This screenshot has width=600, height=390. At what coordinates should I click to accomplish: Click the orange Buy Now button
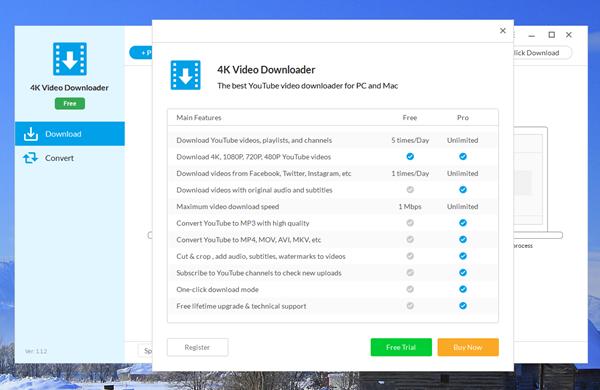pos(468,347)
